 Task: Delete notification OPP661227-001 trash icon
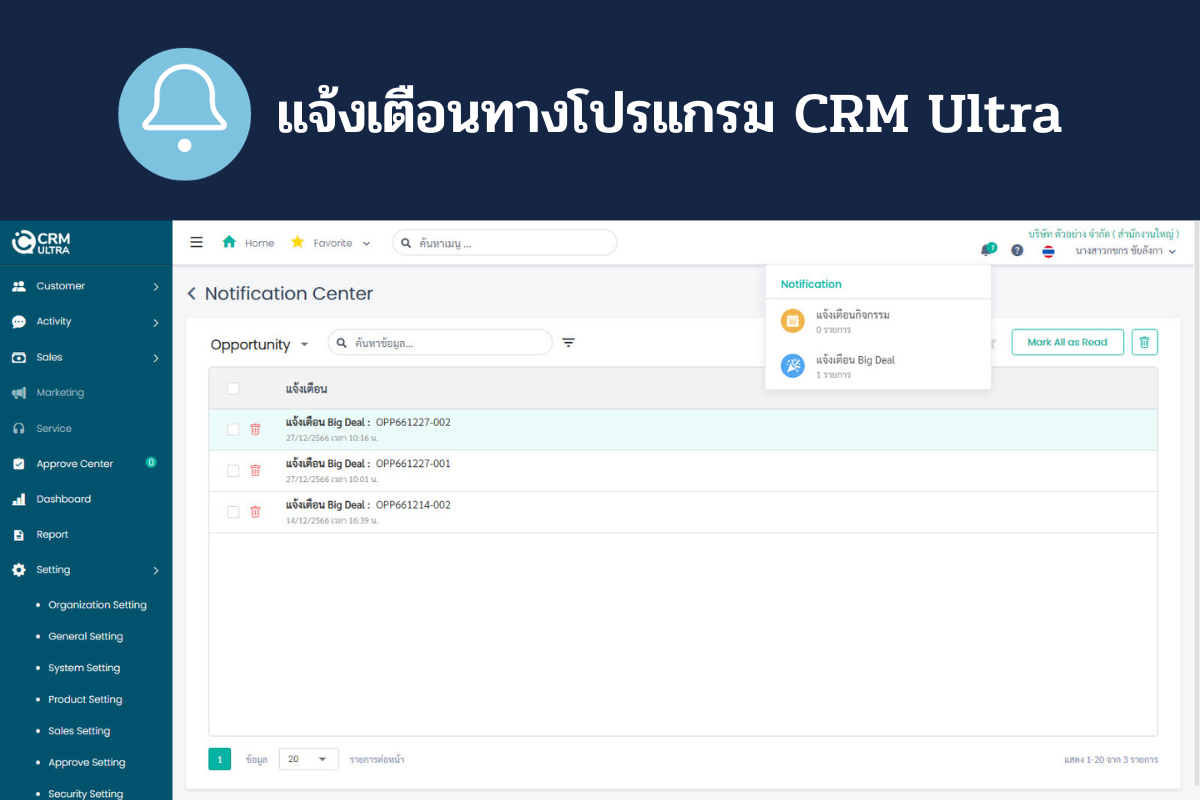255,470
